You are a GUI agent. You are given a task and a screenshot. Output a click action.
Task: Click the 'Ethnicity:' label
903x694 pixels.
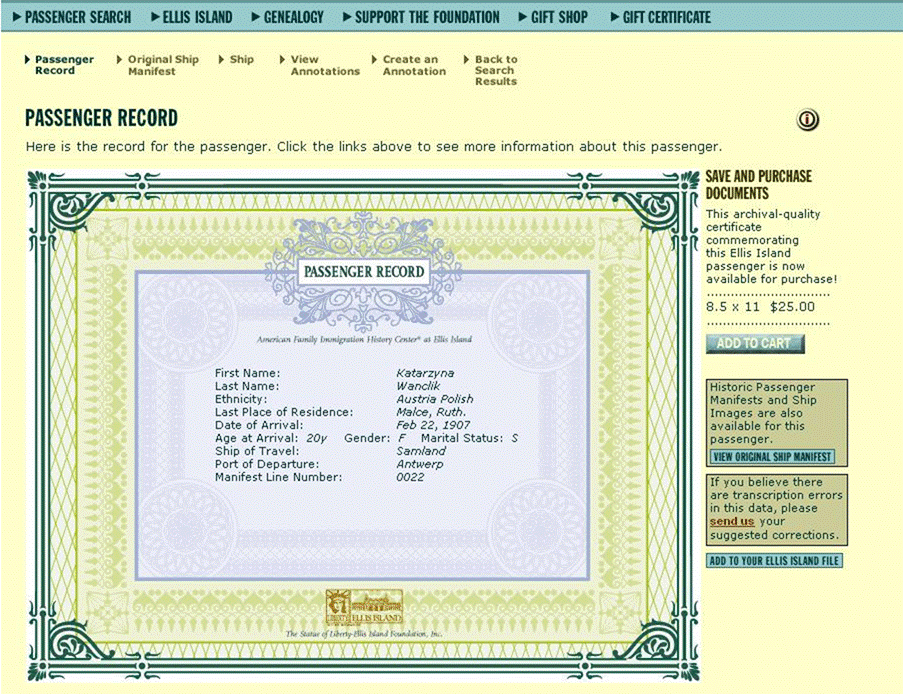point(241,399)
